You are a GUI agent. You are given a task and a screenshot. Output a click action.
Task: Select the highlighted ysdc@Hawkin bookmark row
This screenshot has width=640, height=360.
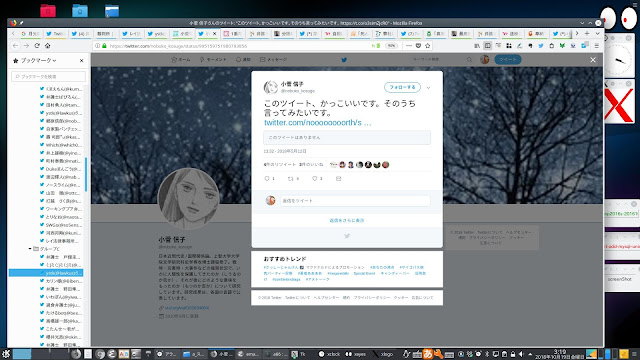(x=46, y=273)
